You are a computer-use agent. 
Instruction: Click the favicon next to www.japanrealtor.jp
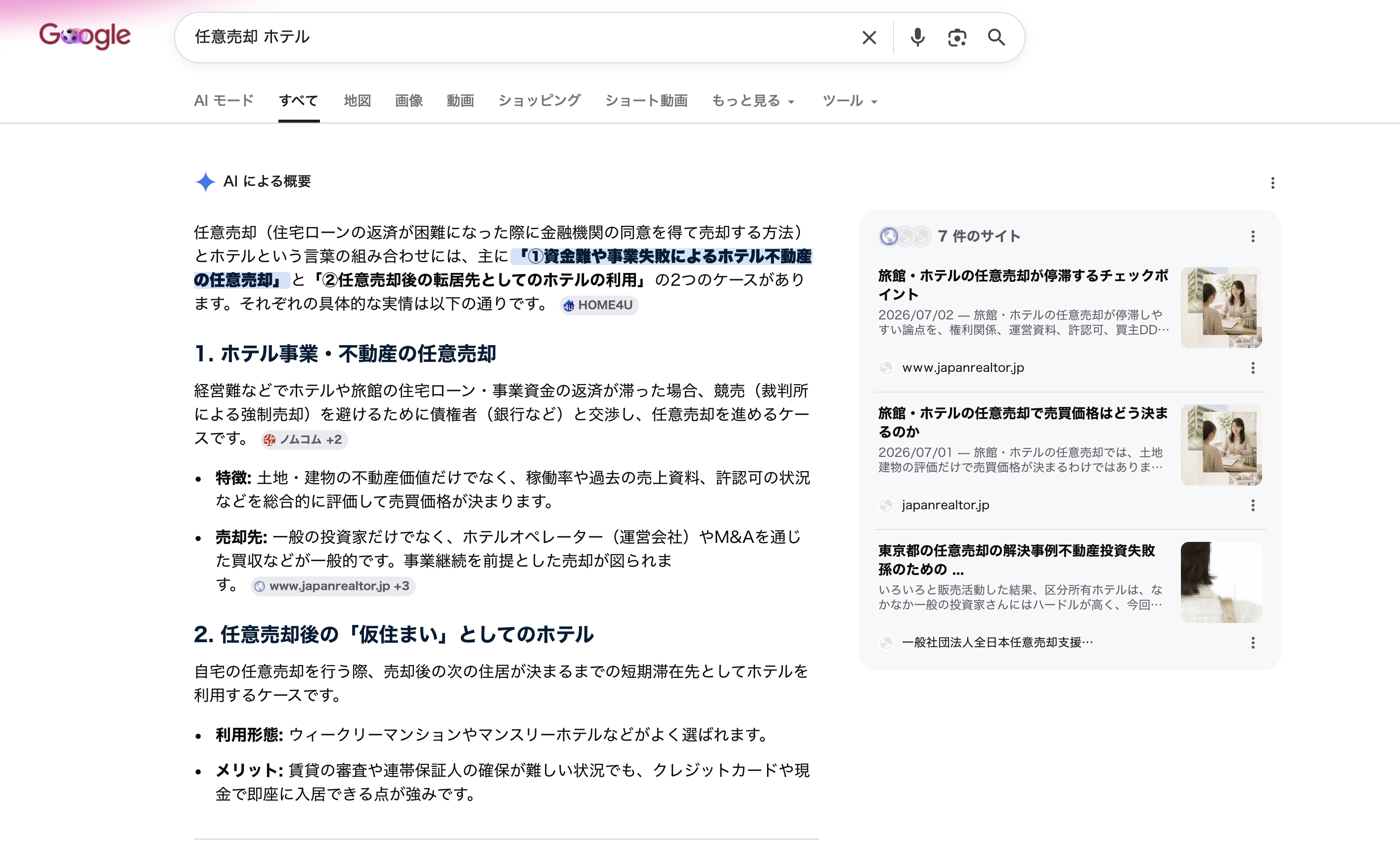click(x=886, y=368)
